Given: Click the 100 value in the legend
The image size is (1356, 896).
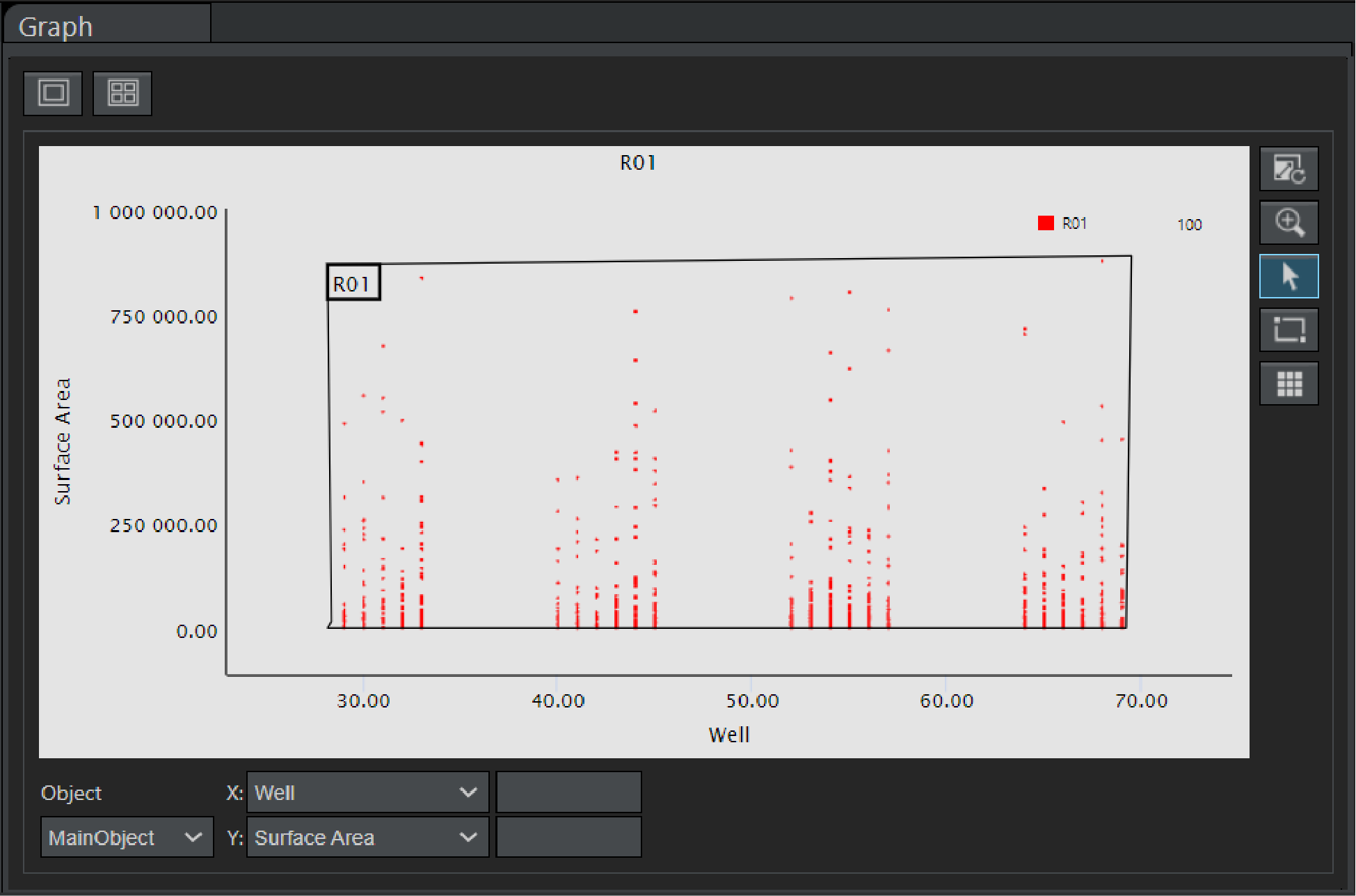Looking at the screenshot, I should (x=1190, y=225).
